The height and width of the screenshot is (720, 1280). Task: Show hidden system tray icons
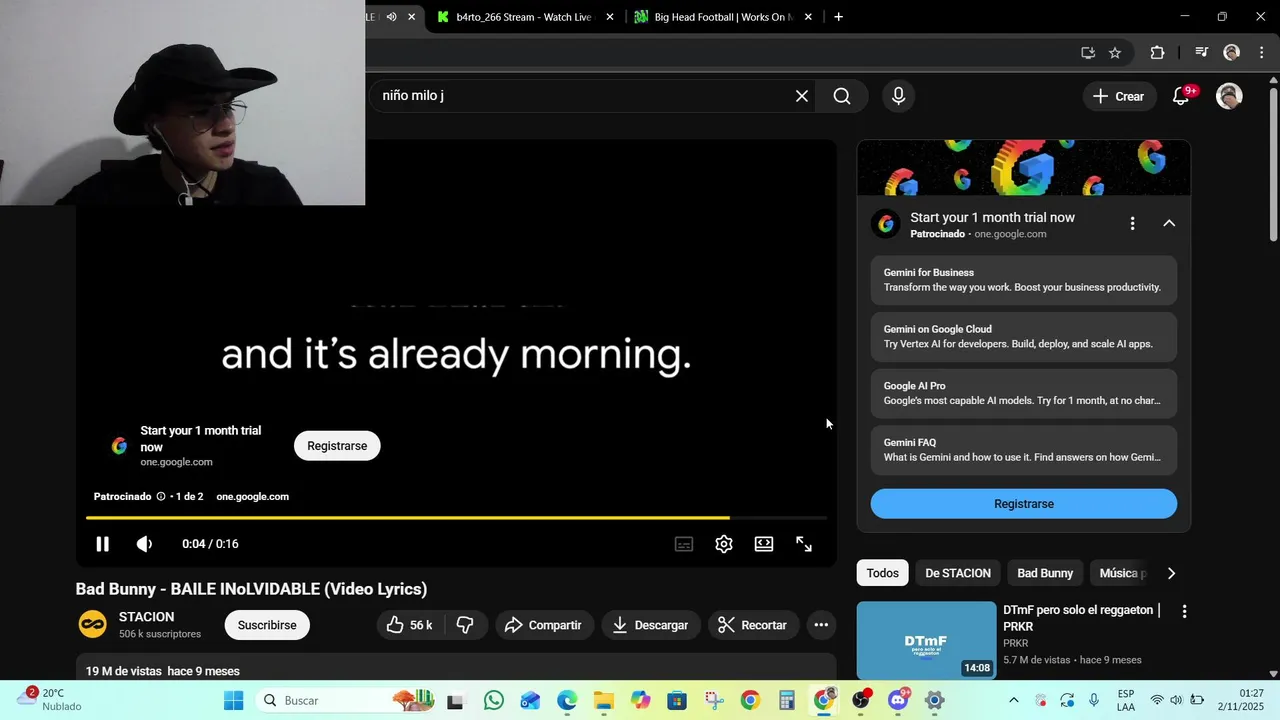pyautogui.click(x=1013, y=700)
